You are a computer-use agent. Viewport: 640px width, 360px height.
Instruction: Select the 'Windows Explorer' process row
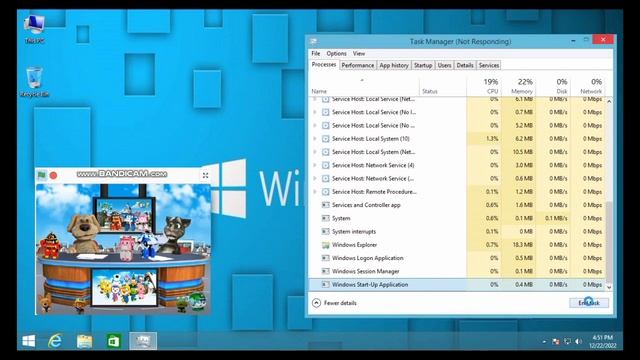(x=457, y=245)
